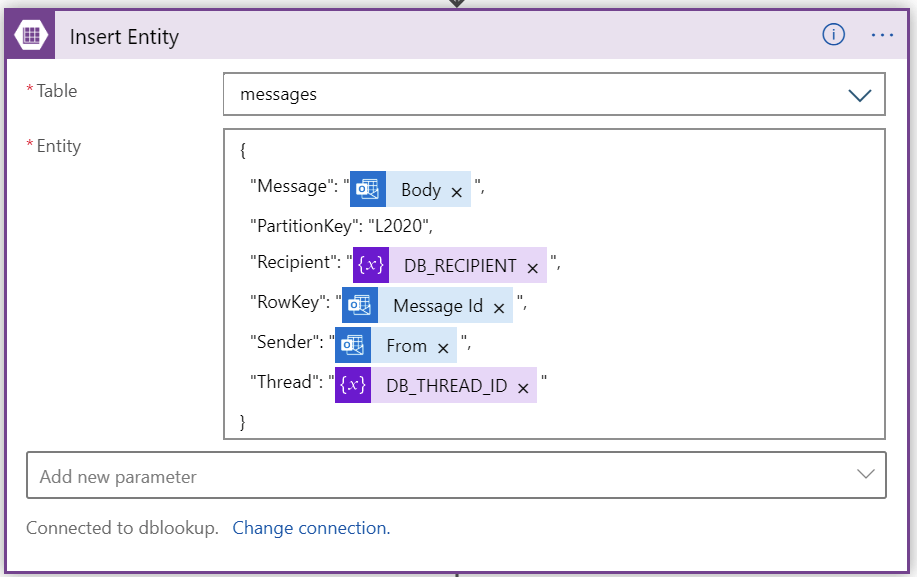Remove the From token
This screenshot has width=917, height=577.
(x=443, y=348)
